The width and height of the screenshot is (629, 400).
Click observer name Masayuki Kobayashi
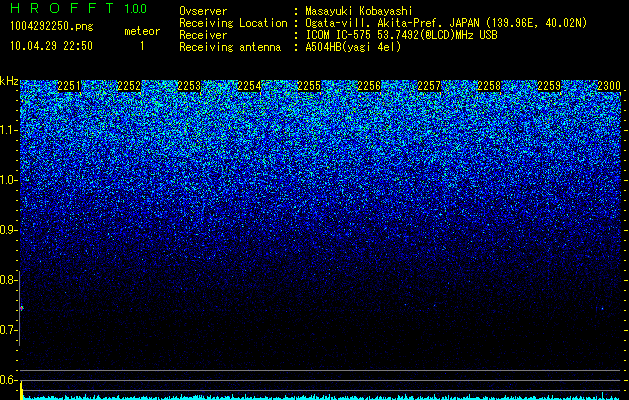(x=359, y=11)
